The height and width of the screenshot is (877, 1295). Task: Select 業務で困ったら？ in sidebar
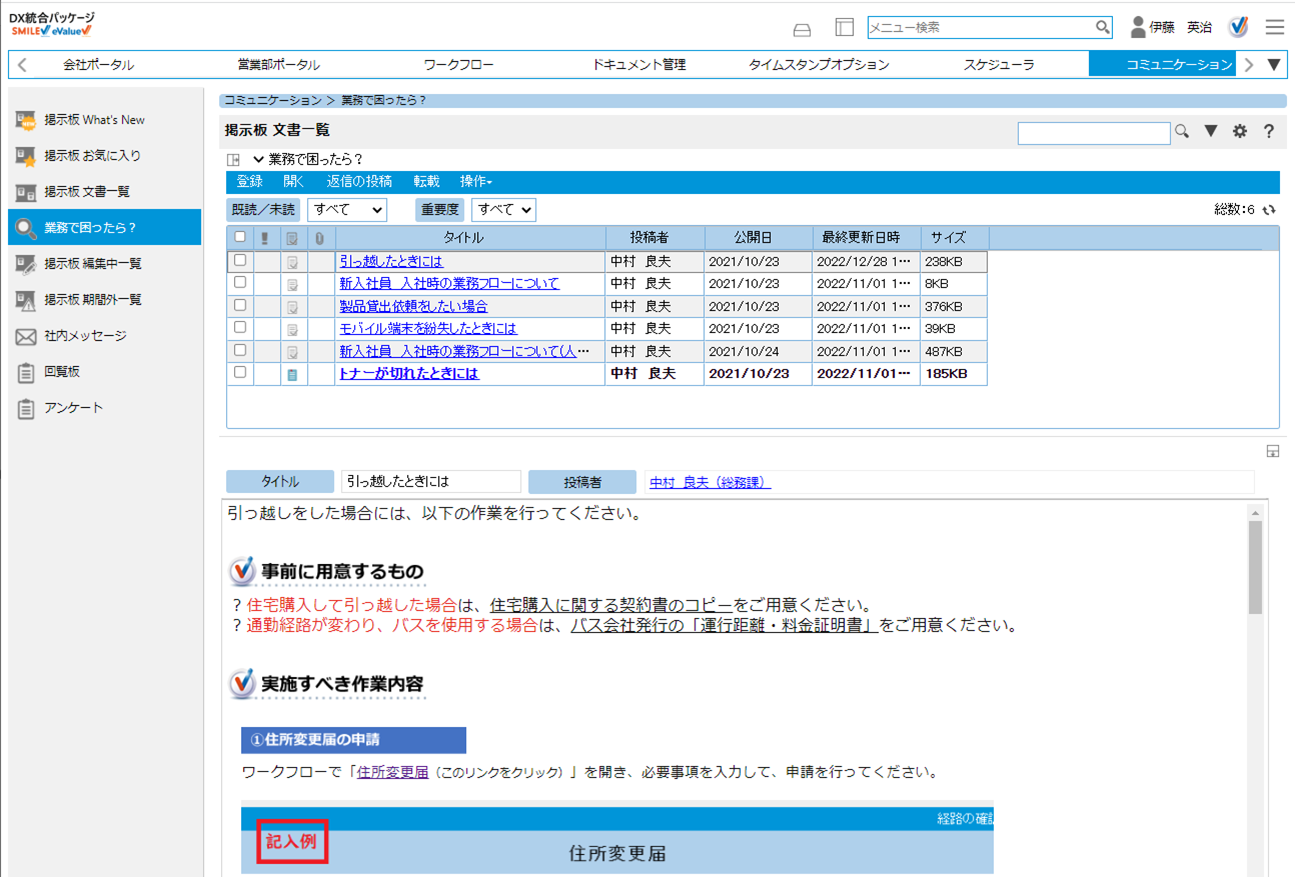(104, 227)
